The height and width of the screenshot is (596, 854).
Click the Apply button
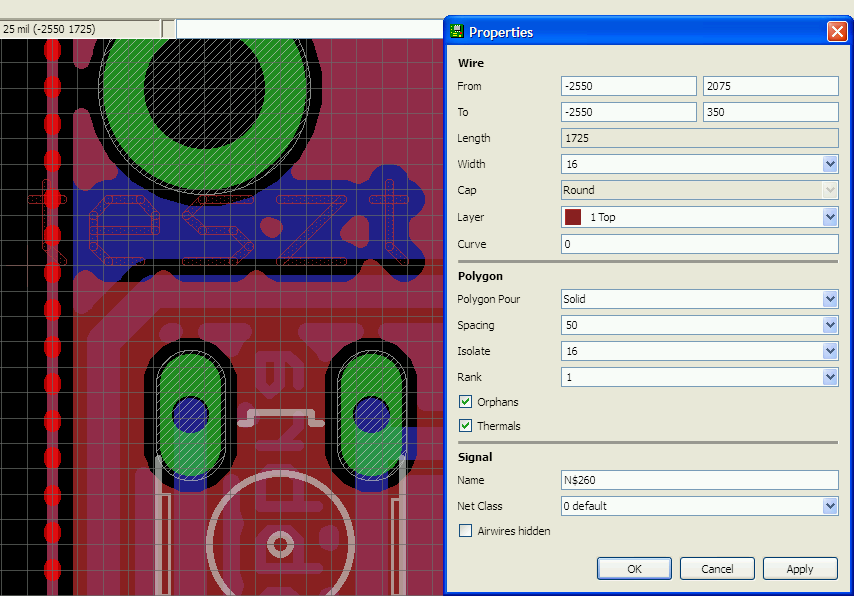point(800,569)
